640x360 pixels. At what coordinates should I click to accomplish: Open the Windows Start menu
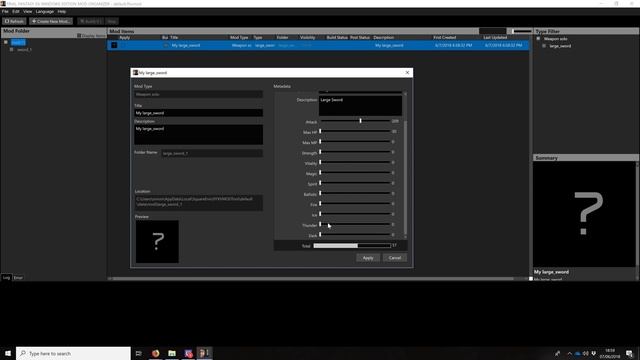tap(8, 353)
